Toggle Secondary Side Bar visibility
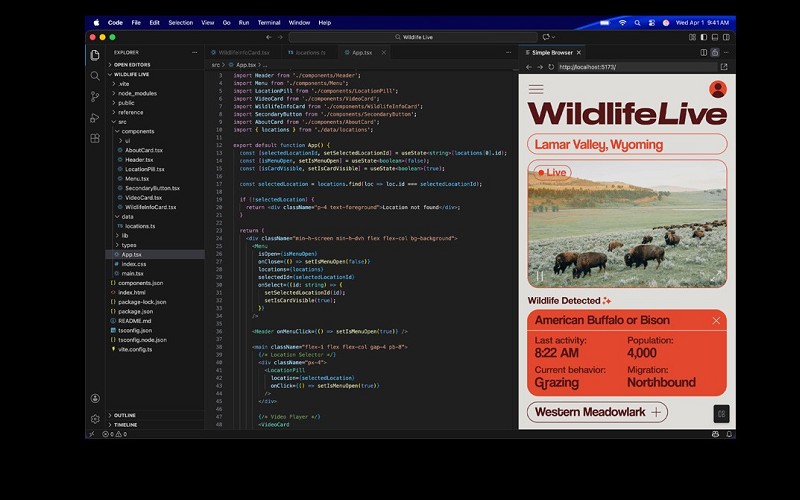Image resolution: width=800 pixels, height=500 pixels. (726, 37)
